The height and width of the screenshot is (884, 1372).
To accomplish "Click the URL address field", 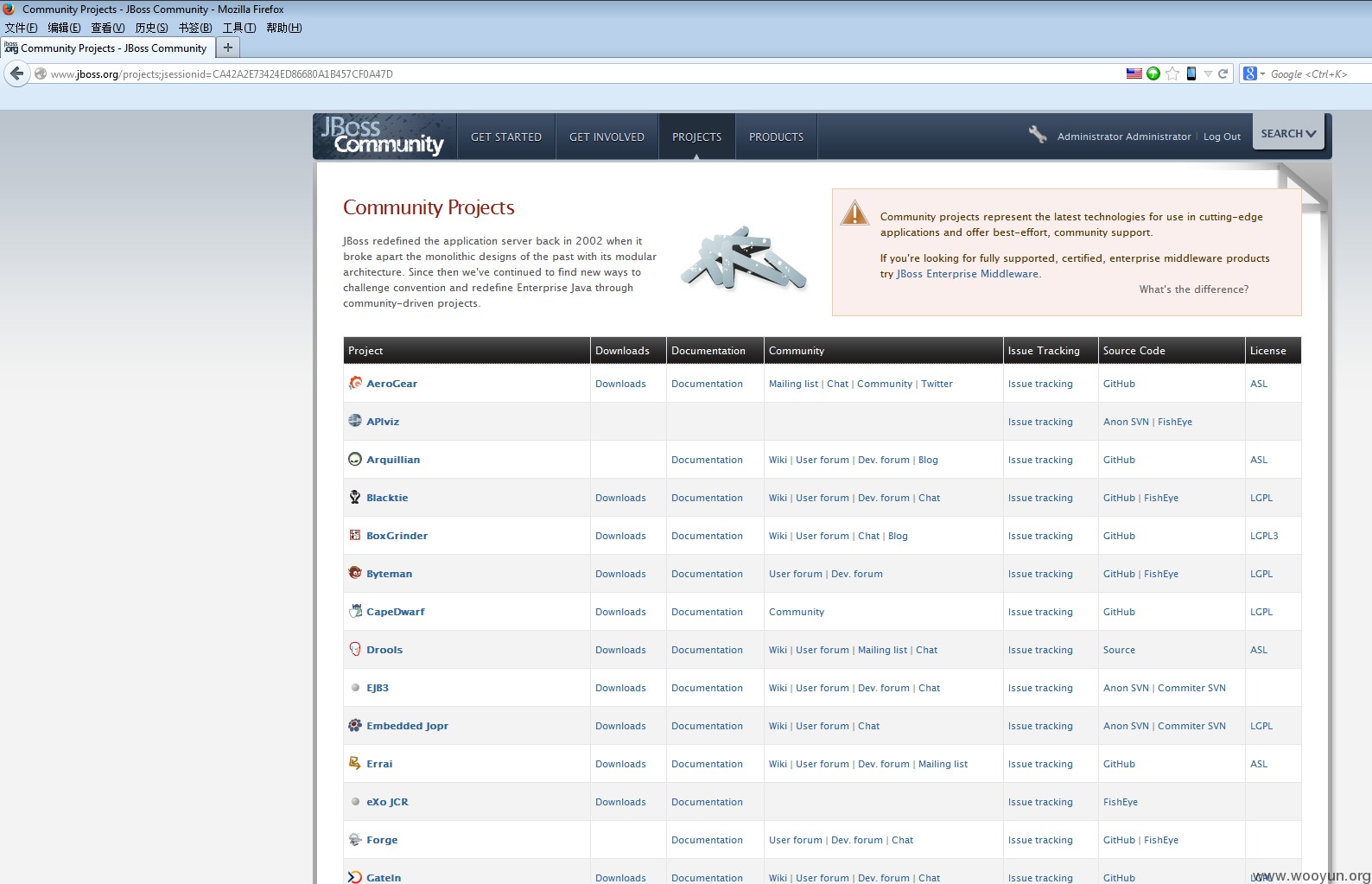I will (x=579, y=74).
